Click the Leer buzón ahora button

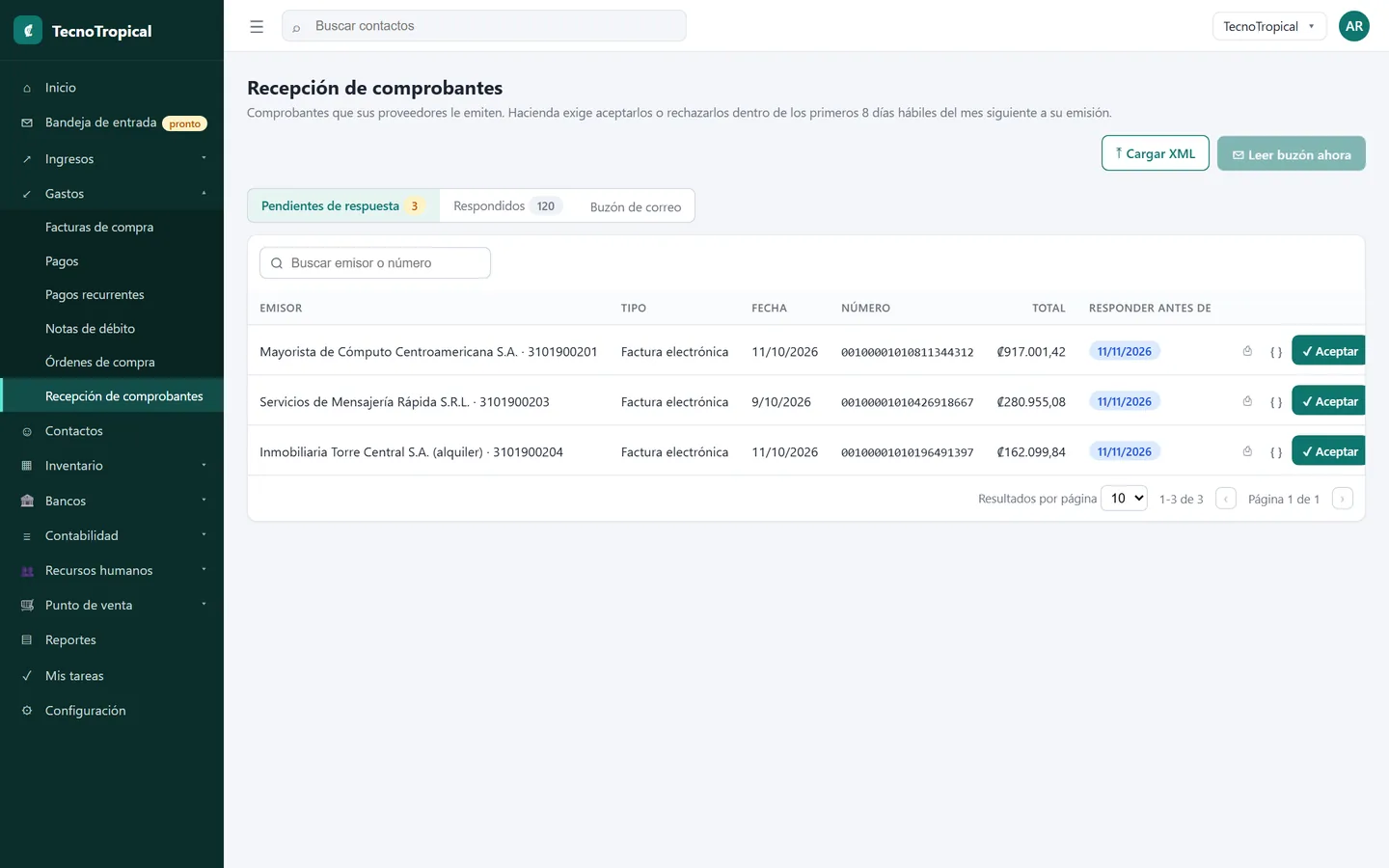[1292, 154]
